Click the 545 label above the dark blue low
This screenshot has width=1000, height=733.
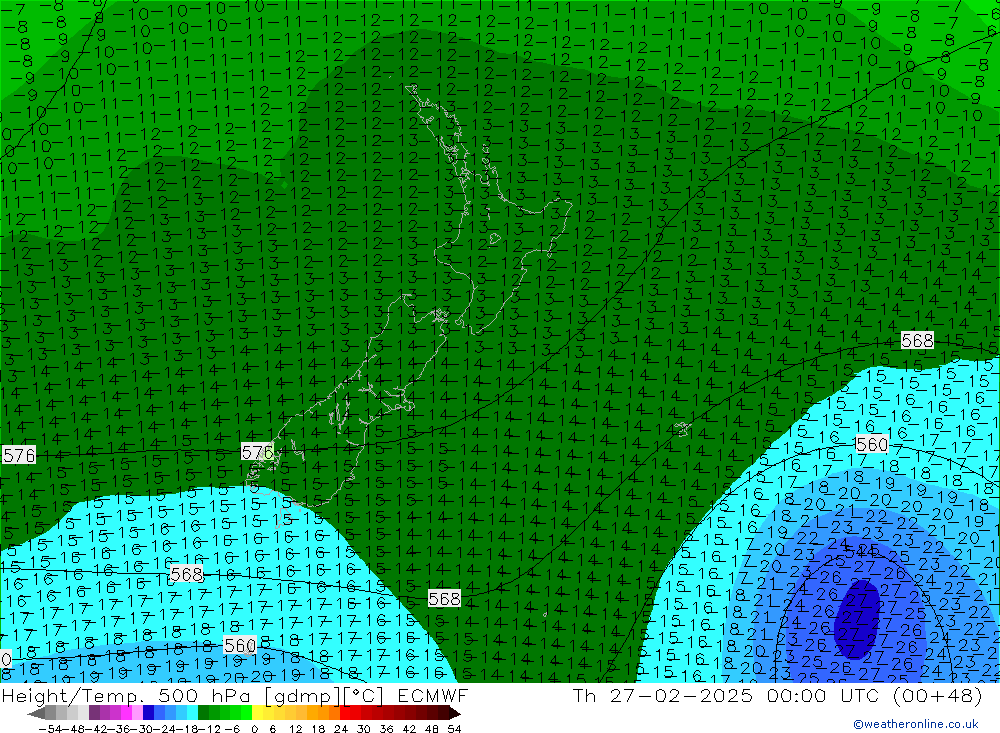click(x=862, y=551)
